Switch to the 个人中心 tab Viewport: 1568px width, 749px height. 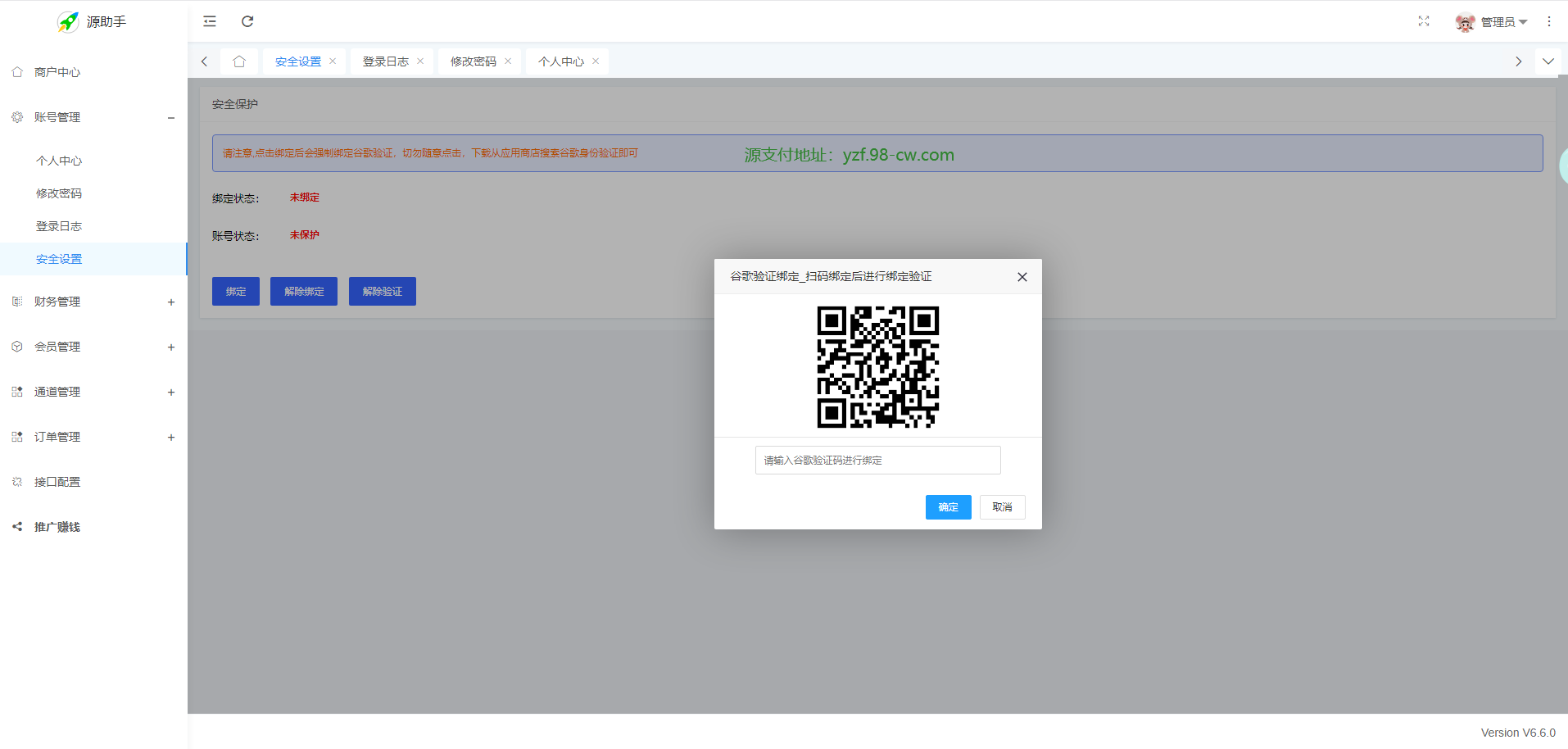pyautogui.click(x=561, y=61)
